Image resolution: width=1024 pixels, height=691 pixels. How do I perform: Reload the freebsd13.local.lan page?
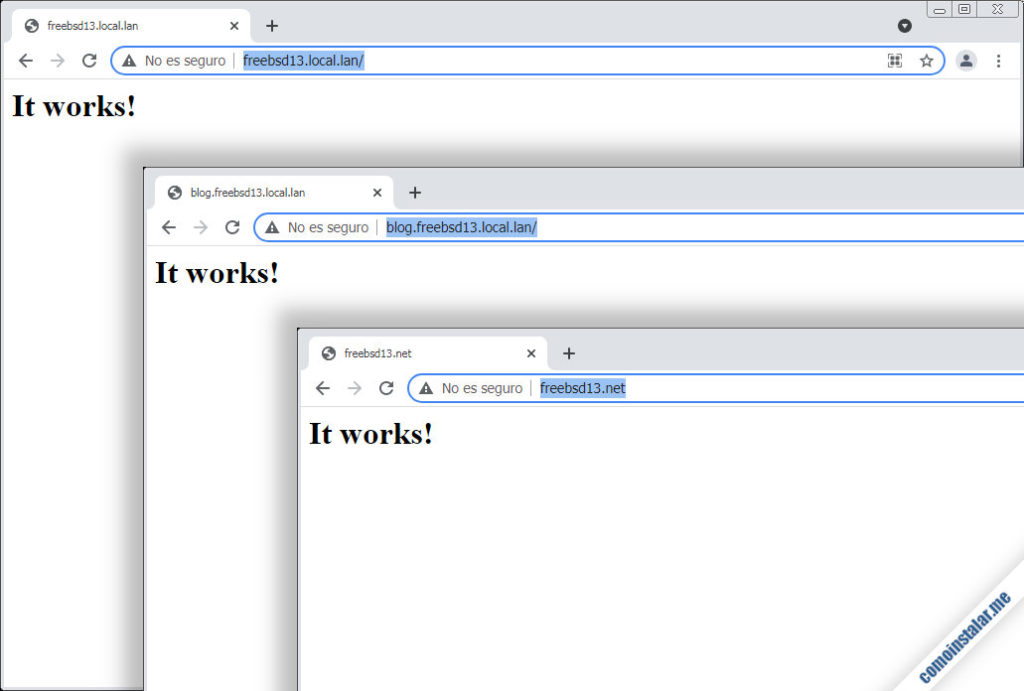[x=89, y=61]
